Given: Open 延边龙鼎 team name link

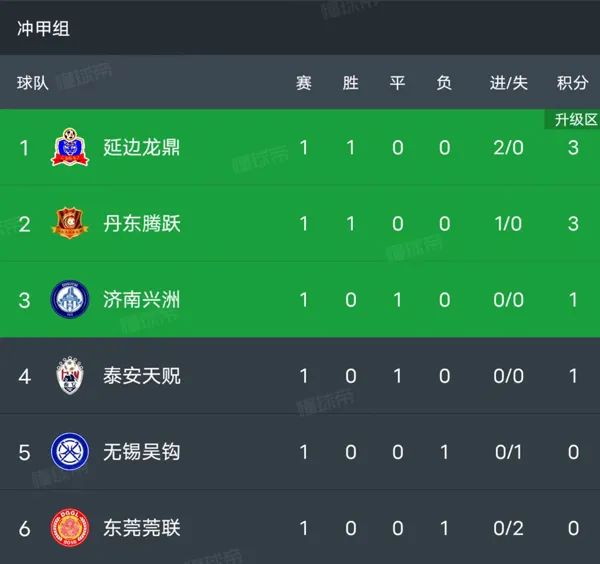Looking at the screenshot, I should pyautogui.click(x=142, y=148).
